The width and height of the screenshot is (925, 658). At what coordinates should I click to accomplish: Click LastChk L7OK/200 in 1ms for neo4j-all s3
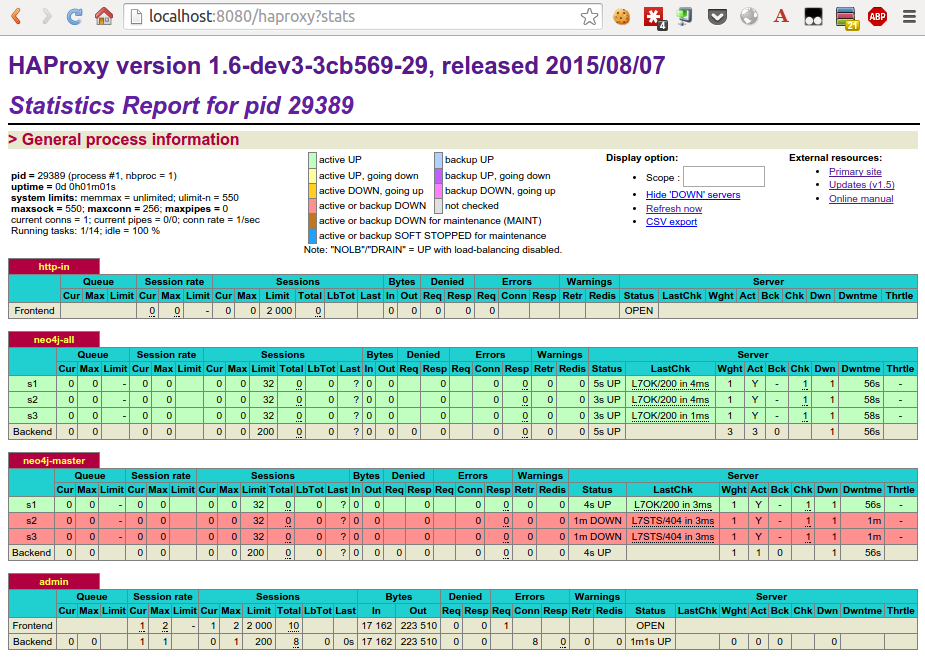(670, 416)
